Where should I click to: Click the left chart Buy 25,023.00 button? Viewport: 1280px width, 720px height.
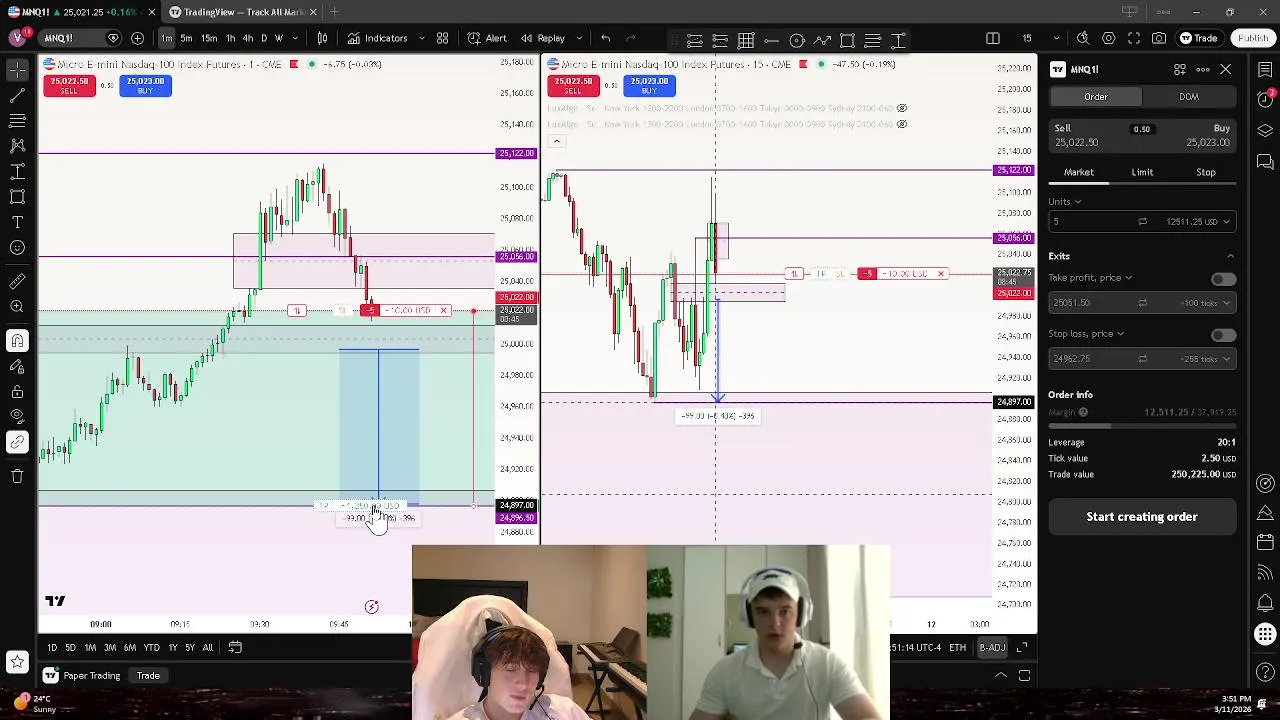coord(145,86)
